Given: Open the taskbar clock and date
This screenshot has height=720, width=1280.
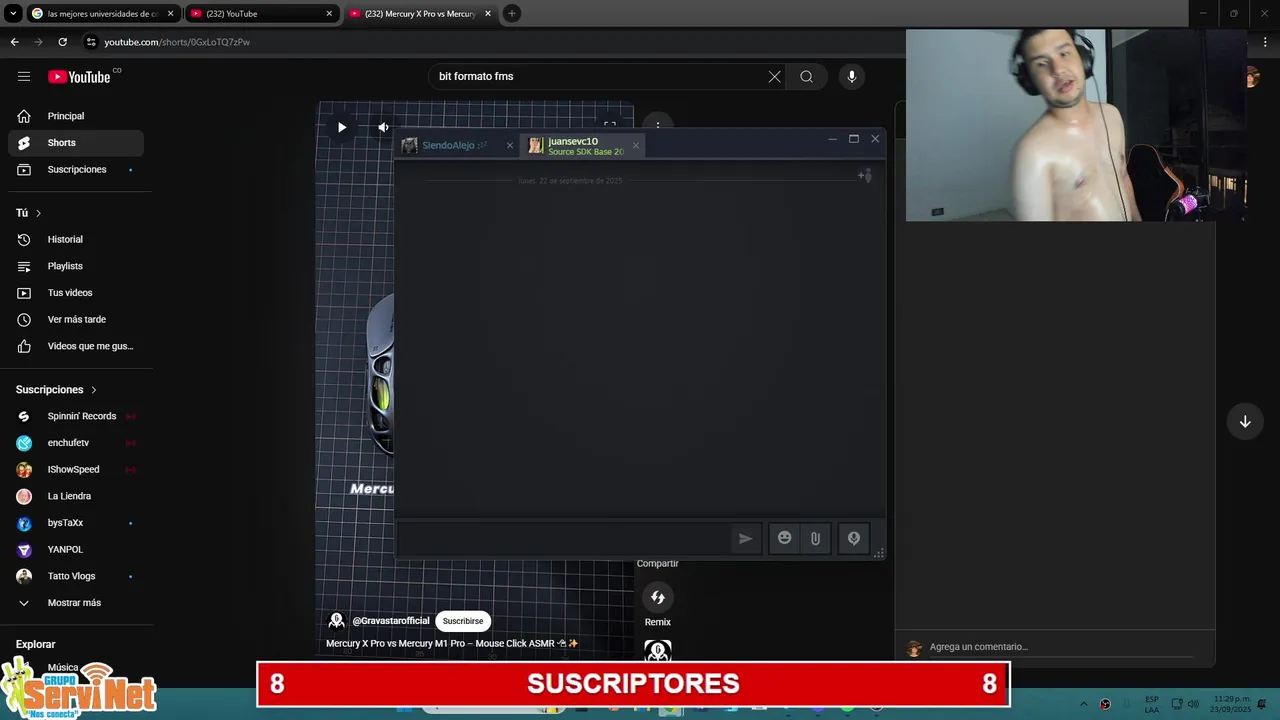Looking at the screenshot, I should tap(1230, 704).
